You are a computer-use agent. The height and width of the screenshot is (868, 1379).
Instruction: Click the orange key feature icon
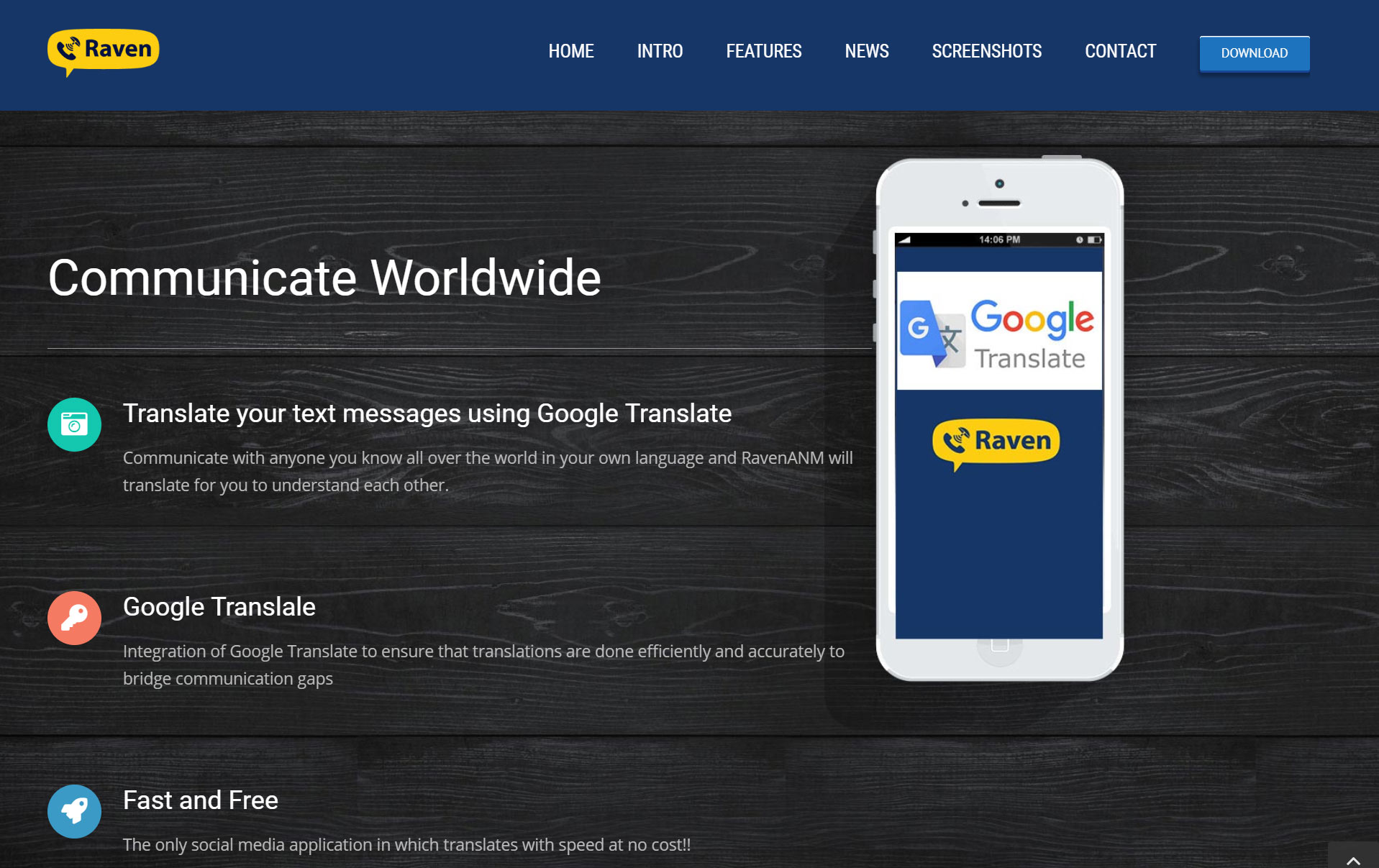[x=74, y=618]
